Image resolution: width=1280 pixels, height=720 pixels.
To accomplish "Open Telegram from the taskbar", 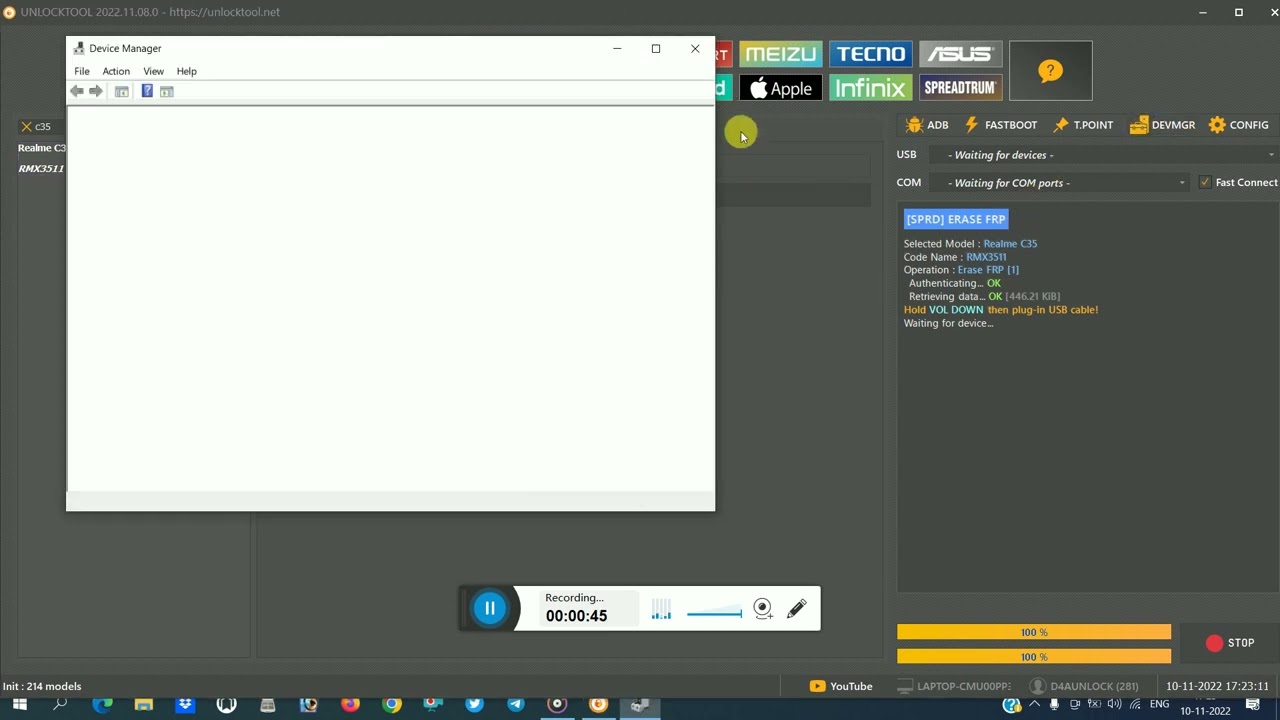I will click(515, 705).
